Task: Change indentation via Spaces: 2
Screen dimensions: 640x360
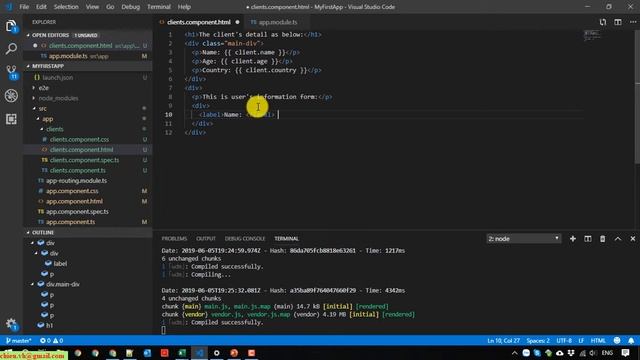Action: pyautogui.click(x=538, y=340)
